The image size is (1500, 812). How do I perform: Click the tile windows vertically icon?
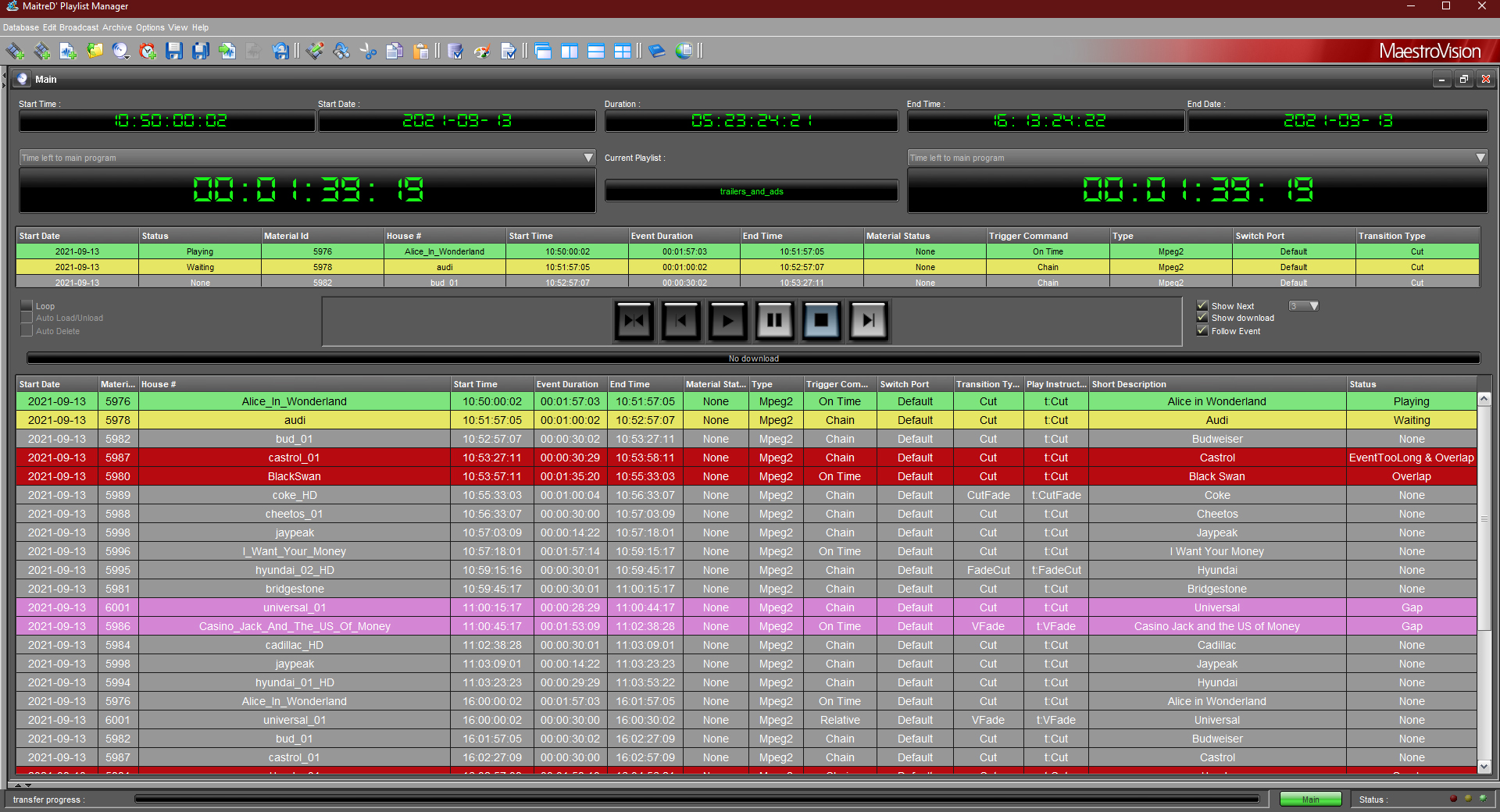click(x=570, y=52)
